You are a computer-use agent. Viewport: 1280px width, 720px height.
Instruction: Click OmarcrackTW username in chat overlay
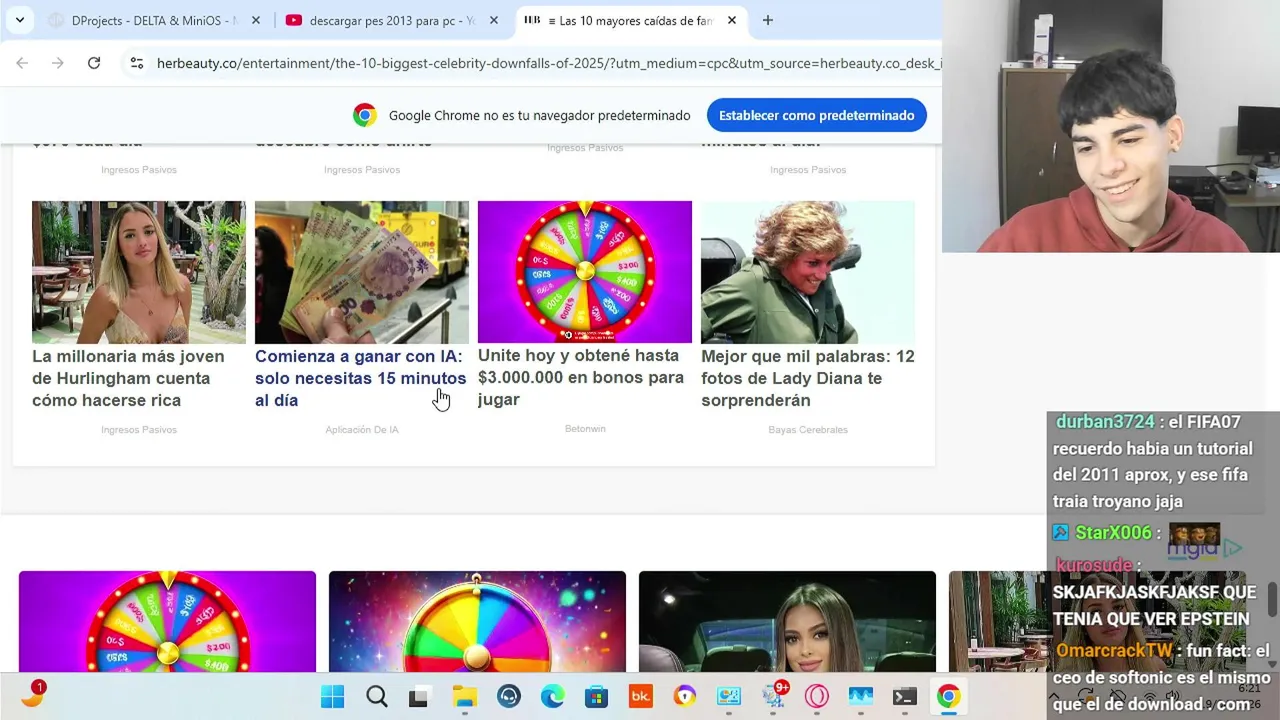[x=1114, y=650]
